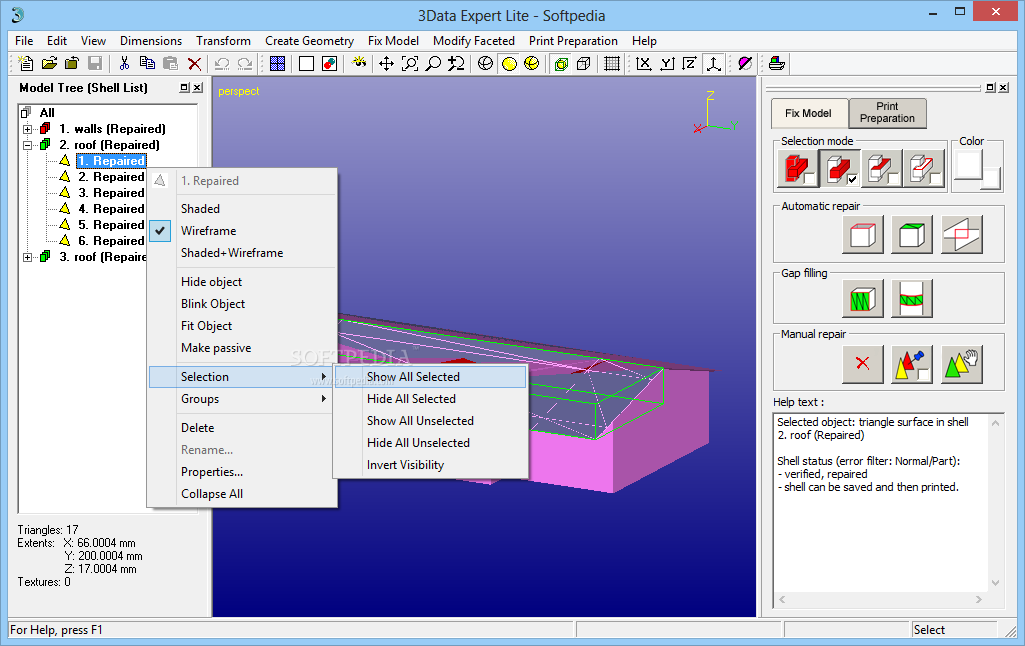Click the yellow shaded plus wireframe sphere icon
Viewport: 1025px width, 646px height.
point(532,63)
